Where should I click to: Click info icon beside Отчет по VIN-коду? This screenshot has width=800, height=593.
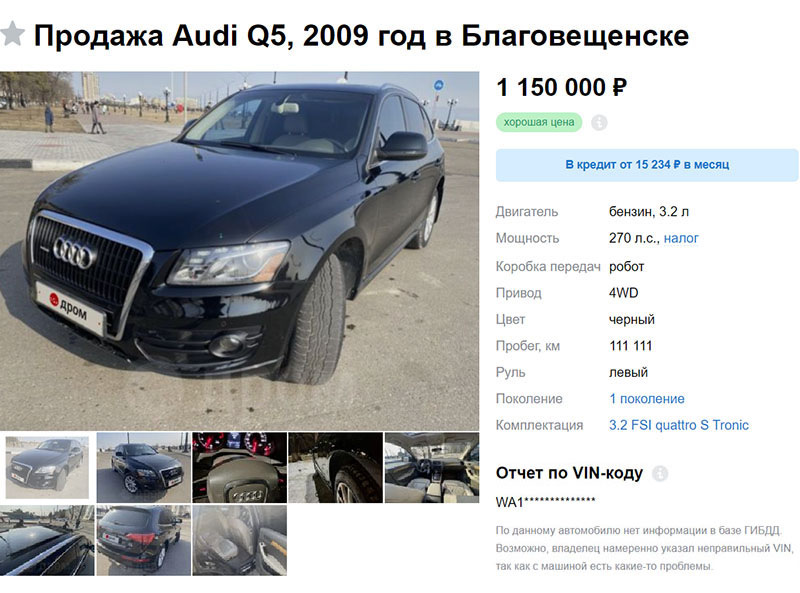click(x=660, y=474)
